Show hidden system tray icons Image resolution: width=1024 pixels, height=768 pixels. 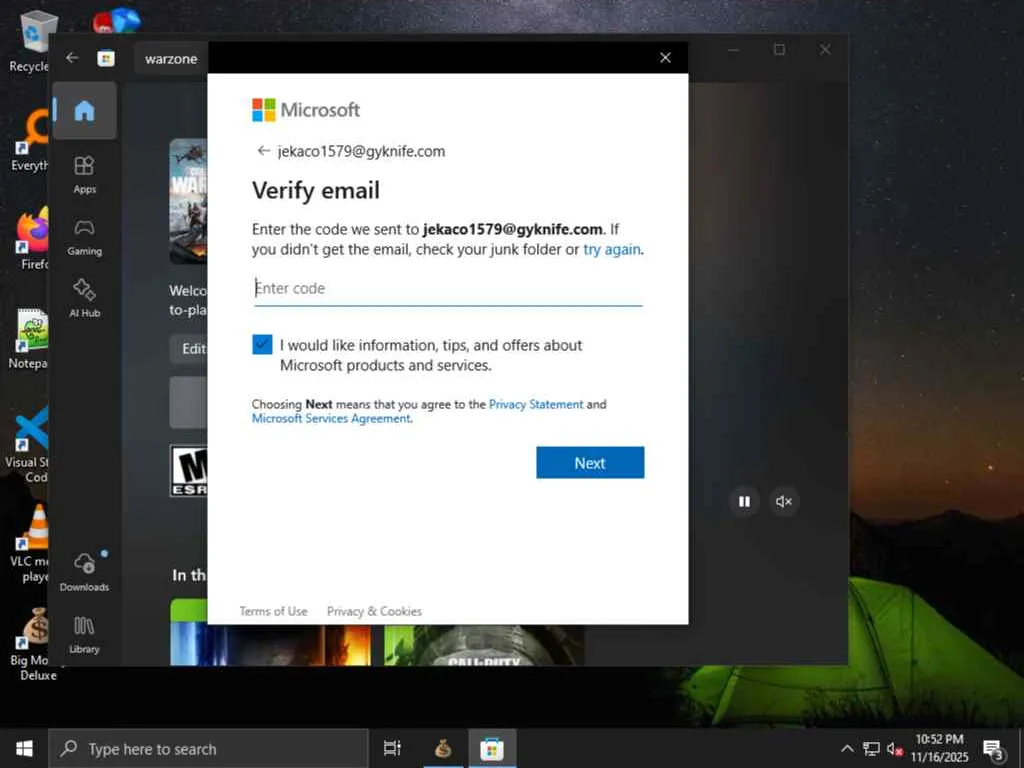tap(847, 748)
